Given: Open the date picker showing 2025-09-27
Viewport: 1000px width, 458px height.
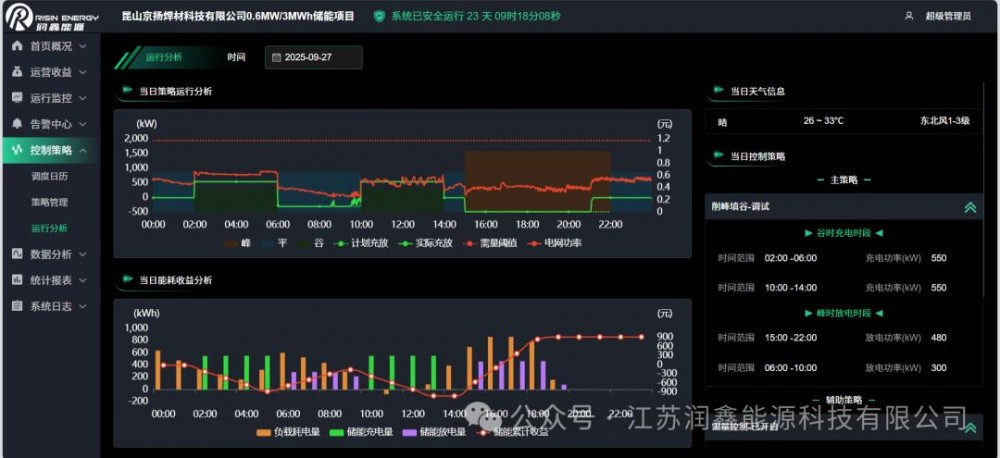Looking at the screenshot, I should (x=313, y=58).
